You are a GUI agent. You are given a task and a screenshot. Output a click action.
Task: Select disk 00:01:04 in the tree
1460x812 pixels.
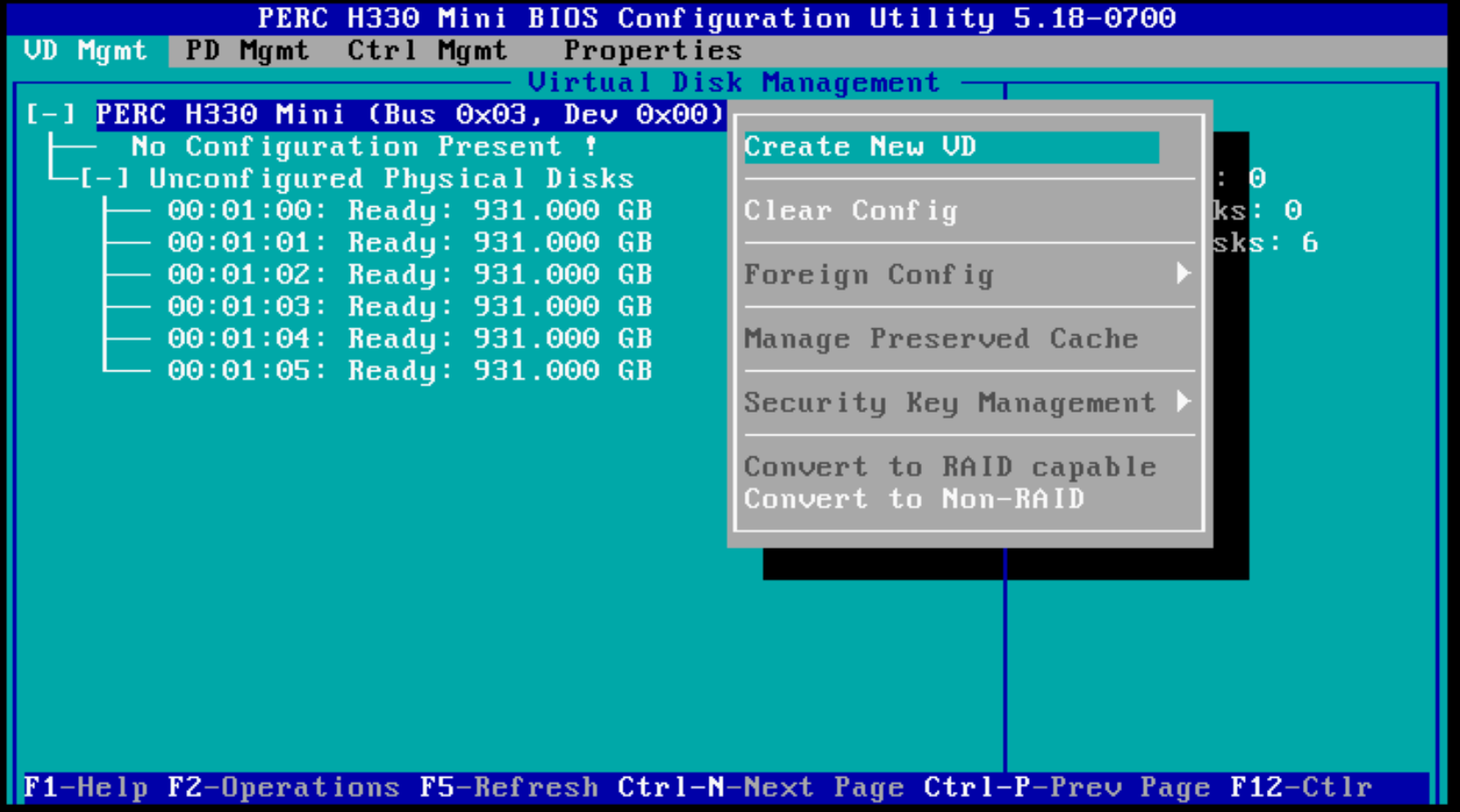(410, 339)
